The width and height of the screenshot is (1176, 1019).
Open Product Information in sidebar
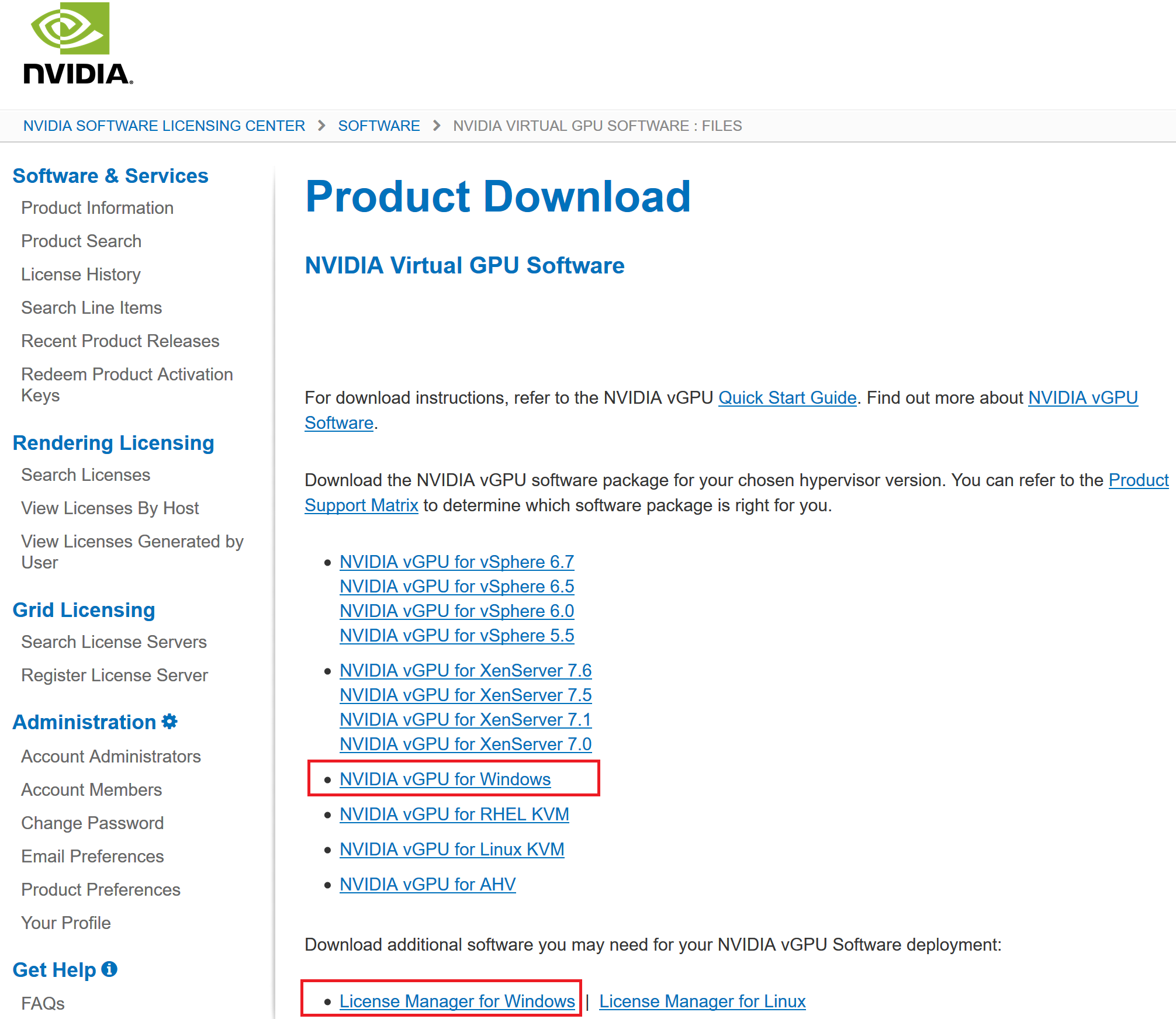tap(97, 208)
